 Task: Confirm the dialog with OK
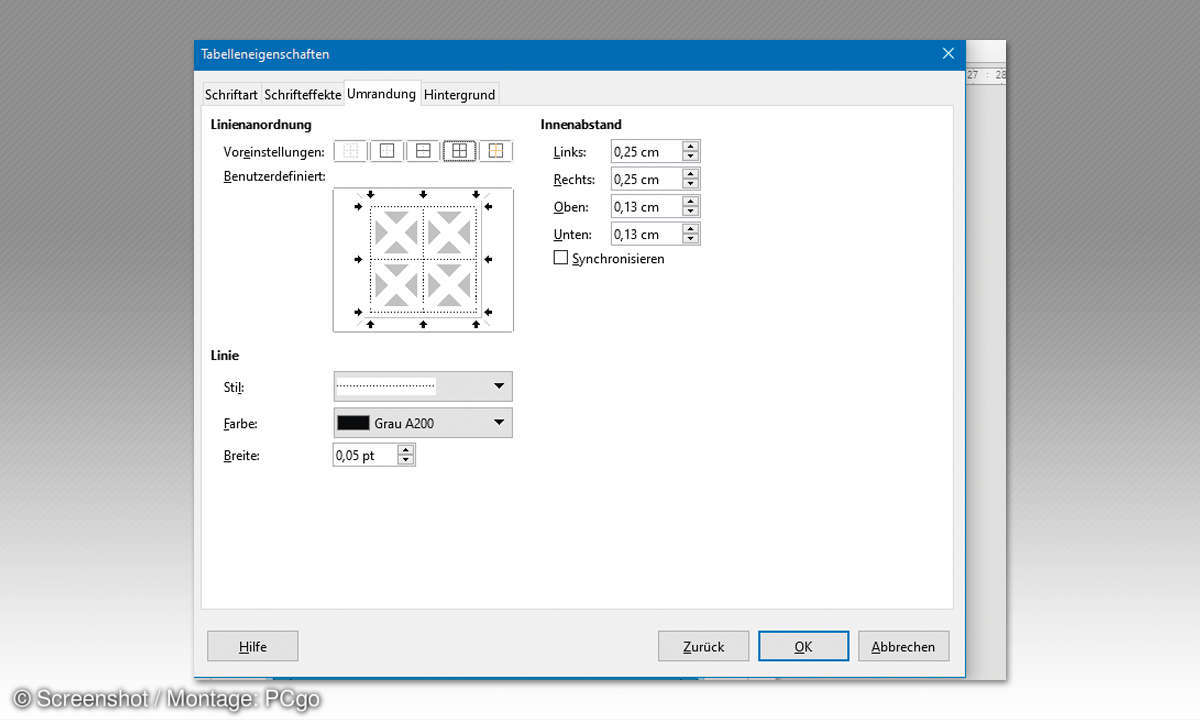(x=803, y=646)
